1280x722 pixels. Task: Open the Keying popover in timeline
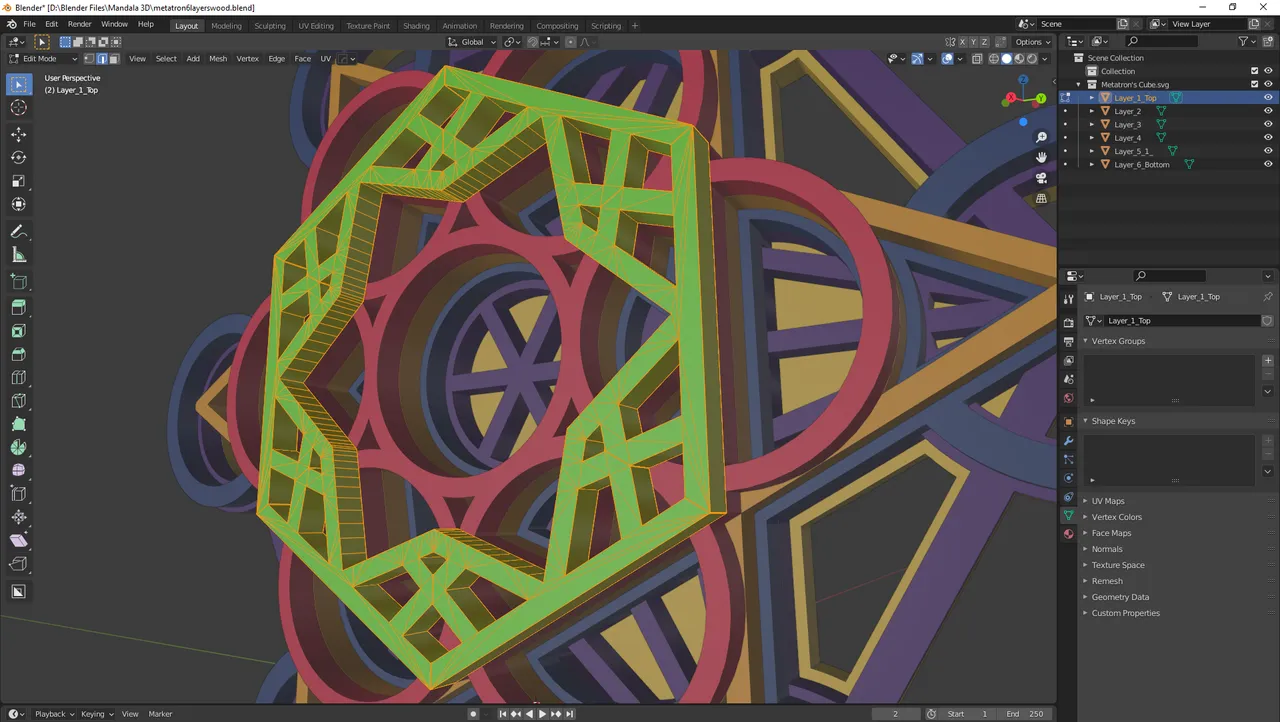[97, 714]
